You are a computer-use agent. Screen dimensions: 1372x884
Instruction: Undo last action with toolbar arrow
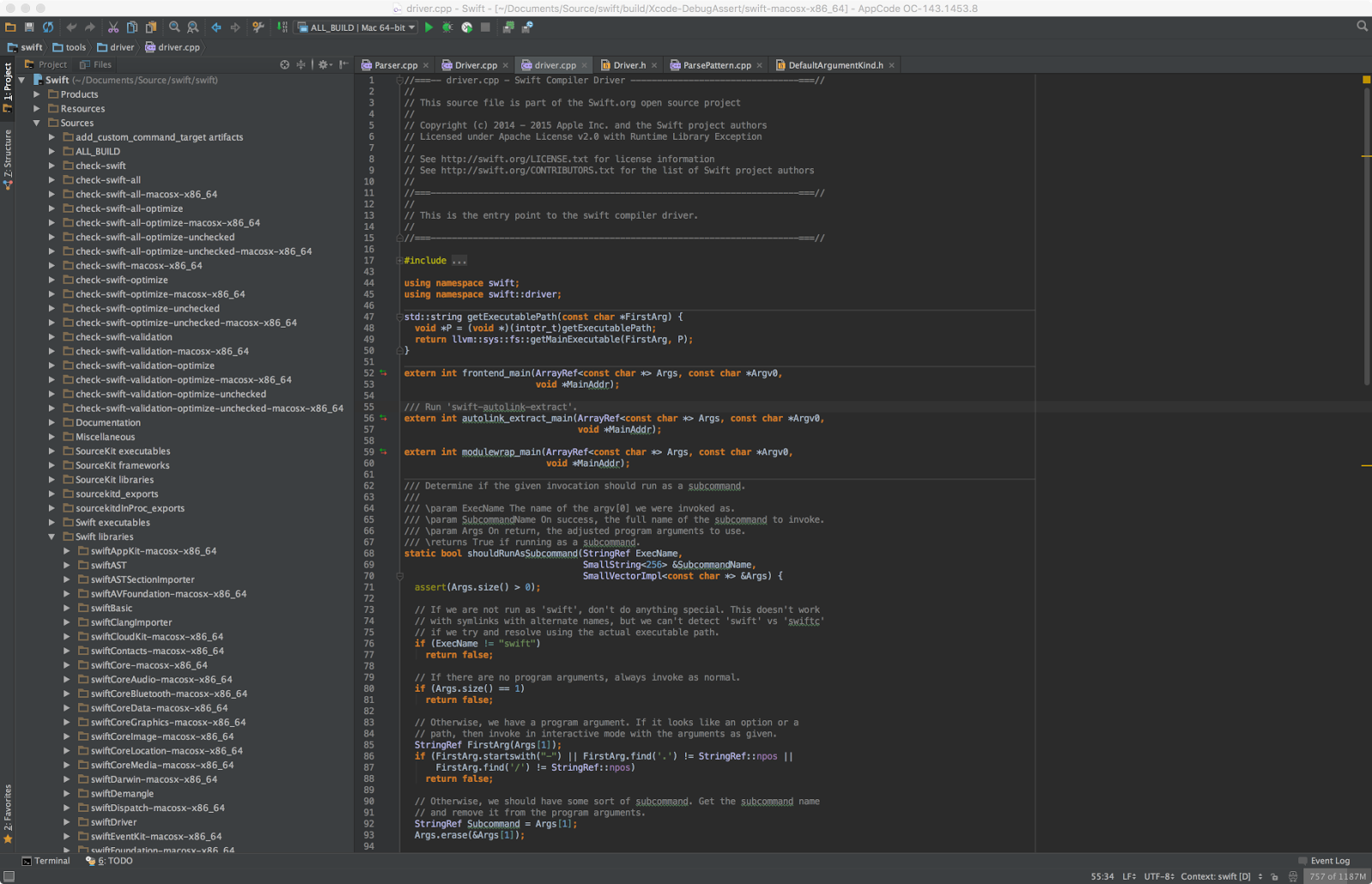72,27
